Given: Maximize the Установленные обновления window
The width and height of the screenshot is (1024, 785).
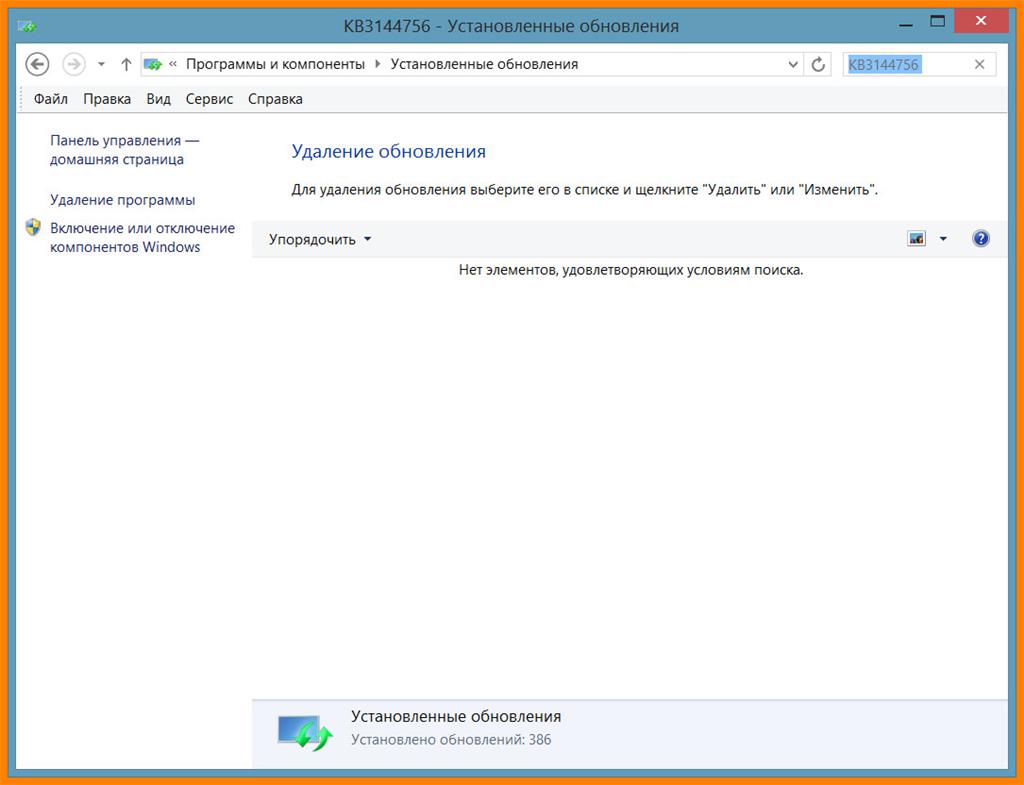Looking at the screenshot, I should [x=937, y=22].
